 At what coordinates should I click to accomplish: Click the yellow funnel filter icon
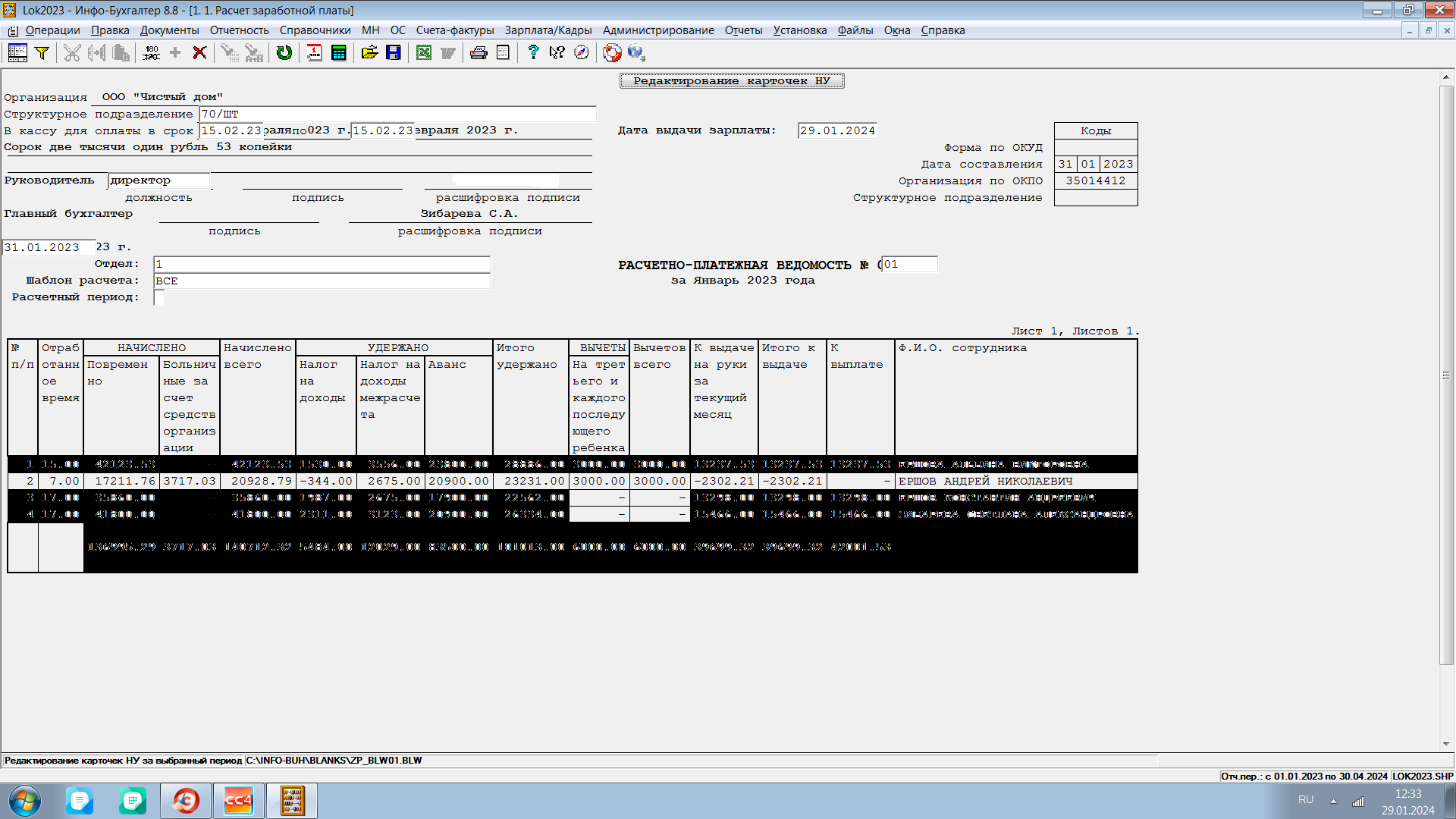click(42, 52)
